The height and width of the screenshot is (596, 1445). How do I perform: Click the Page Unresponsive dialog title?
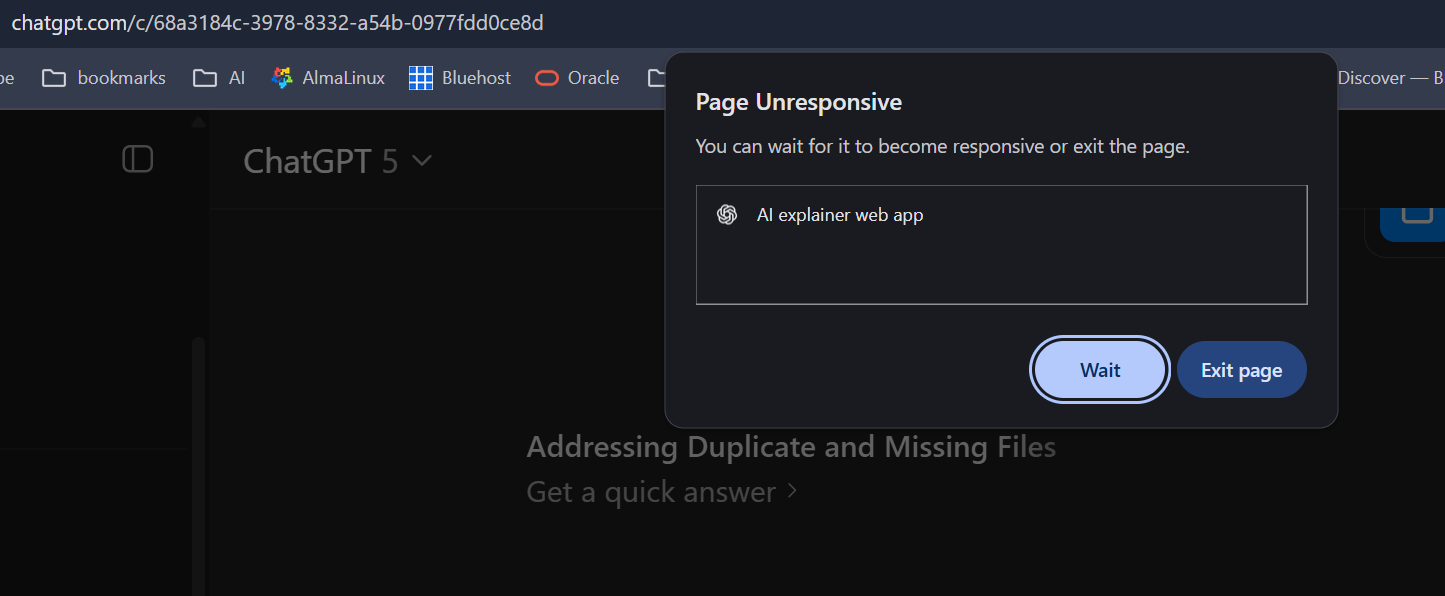pyautogui.click(x=799, y=102)
